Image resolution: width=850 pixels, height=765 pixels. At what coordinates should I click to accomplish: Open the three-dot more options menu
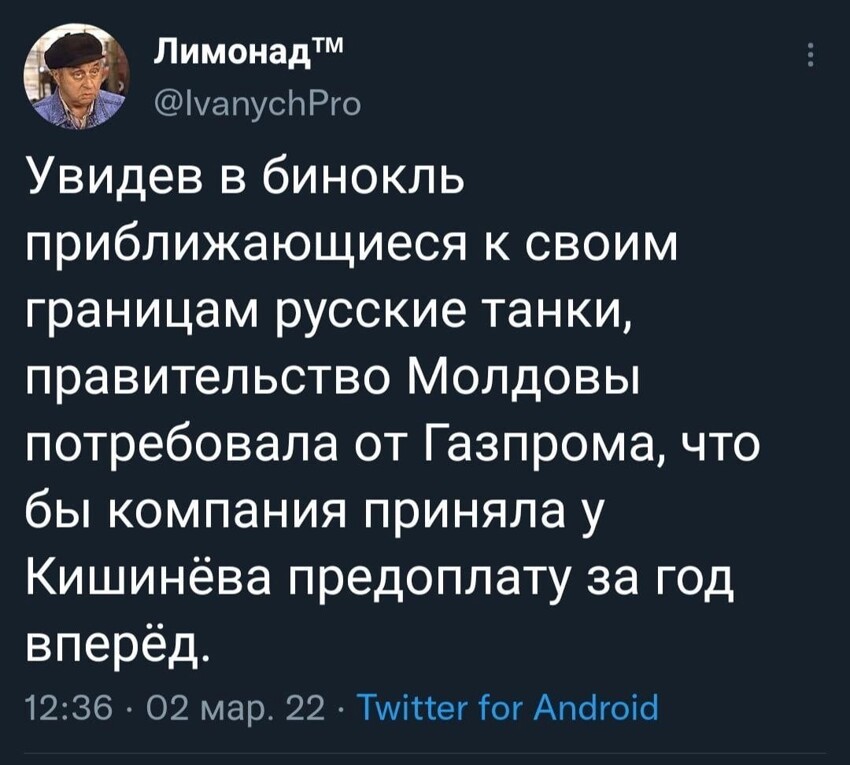click(x=811, y=55)
